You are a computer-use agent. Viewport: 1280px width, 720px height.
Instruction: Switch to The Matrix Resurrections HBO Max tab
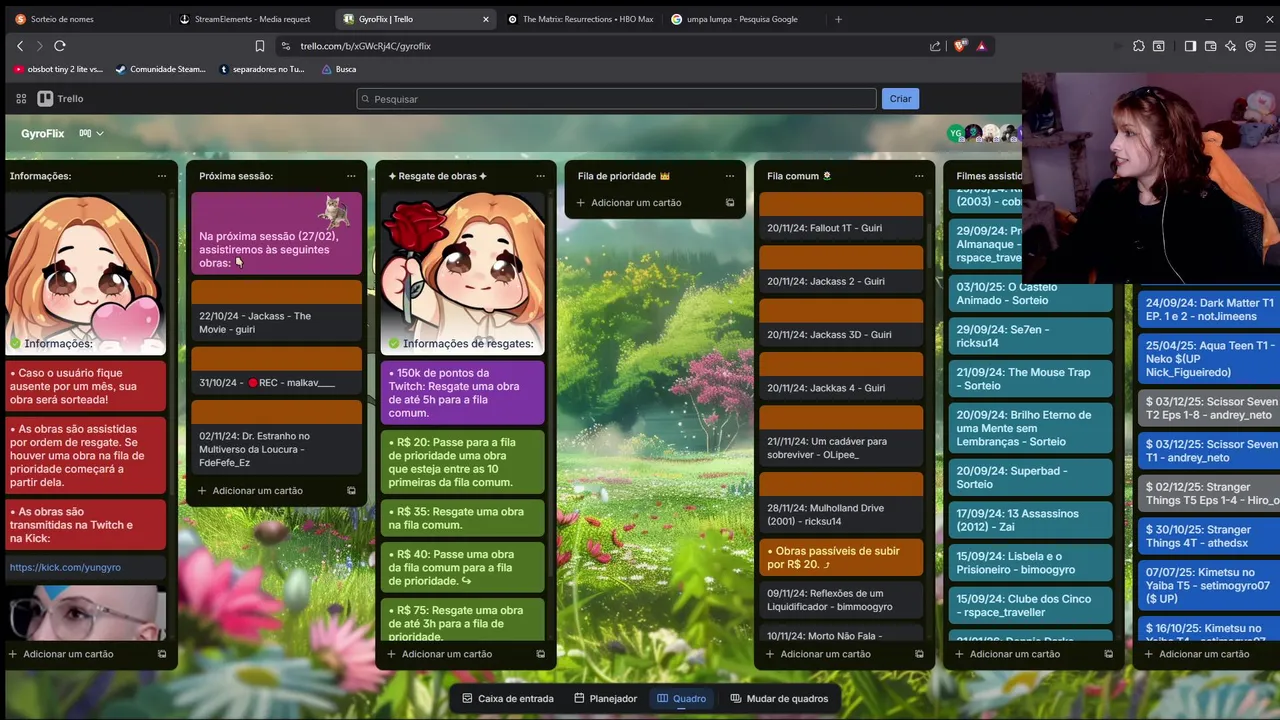(x=582, y=19)
